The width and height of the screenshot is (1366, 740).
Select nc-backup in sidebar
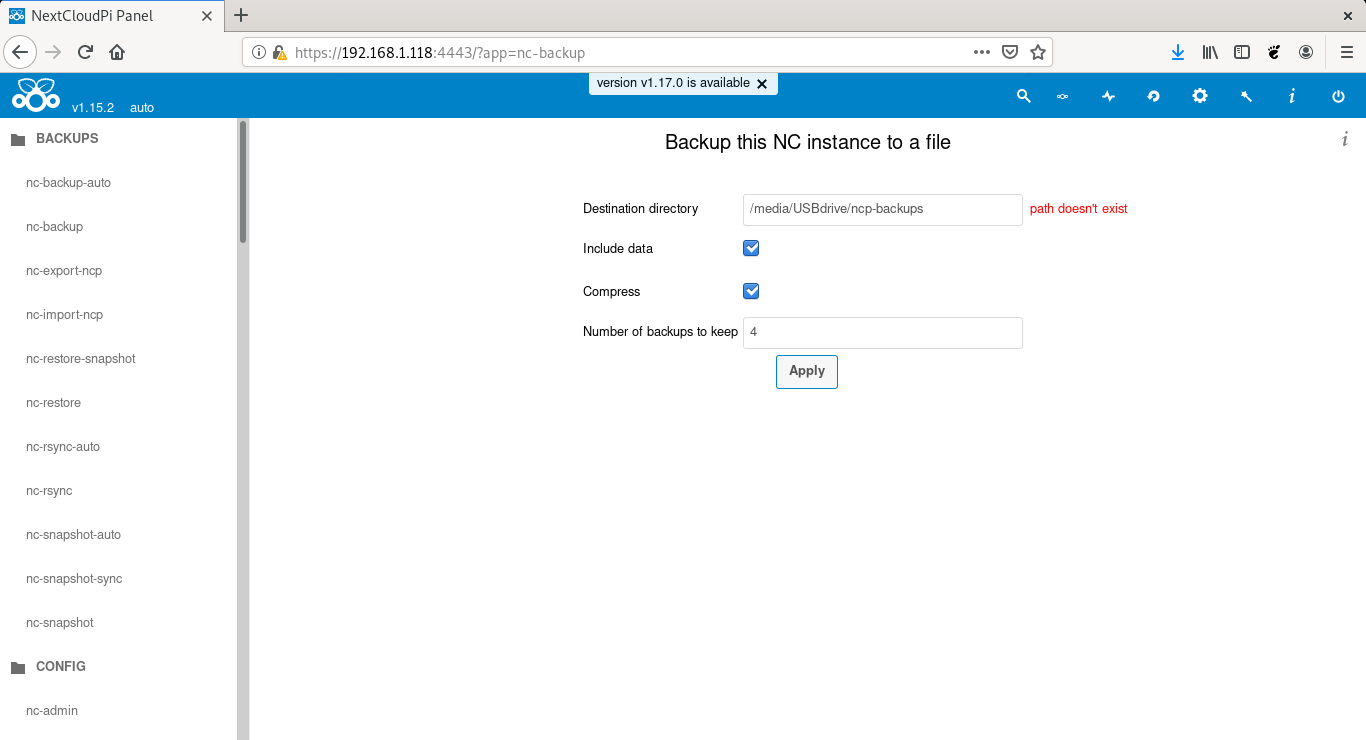[54, 227]
